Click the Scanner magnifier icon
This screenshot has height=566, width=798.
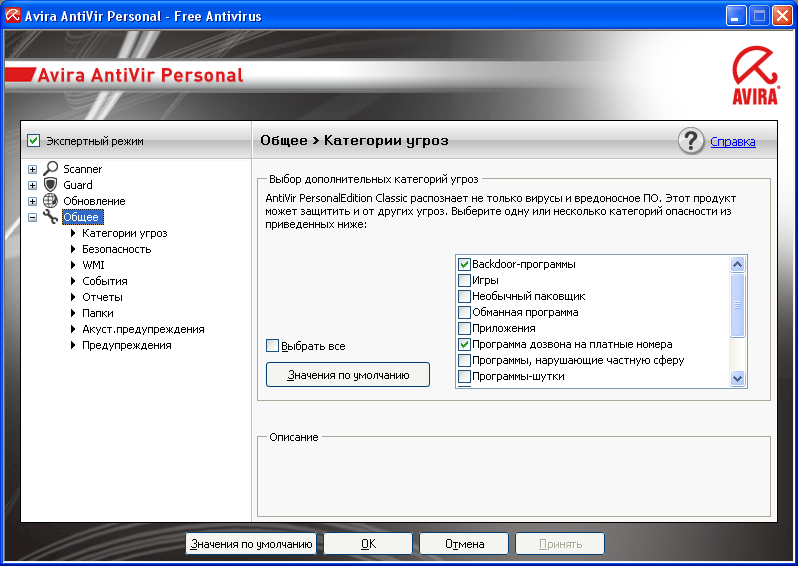[50, 168]
